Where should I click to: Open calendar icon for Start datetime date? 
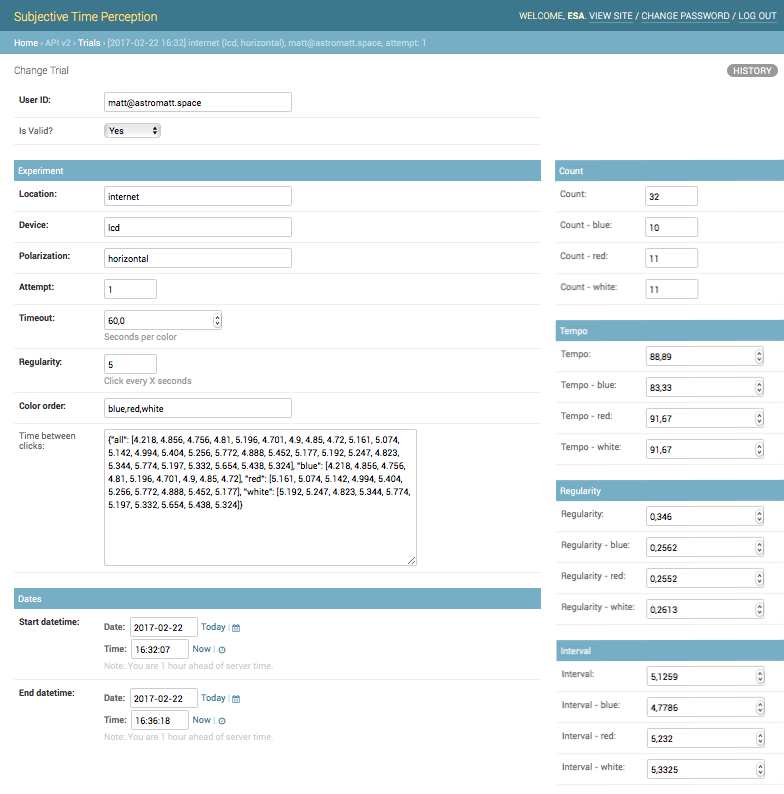click(236, 628)
